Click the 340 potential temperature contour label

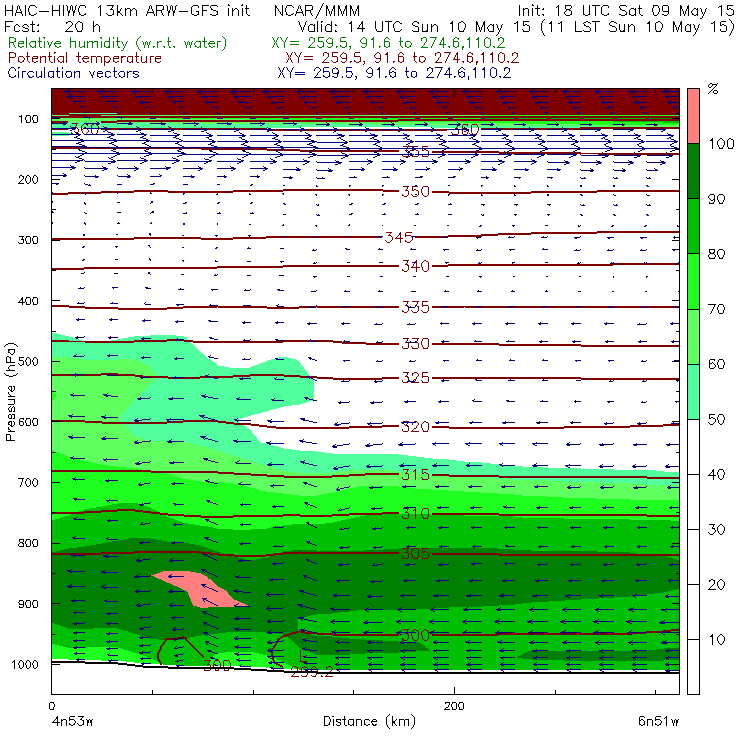415,266
